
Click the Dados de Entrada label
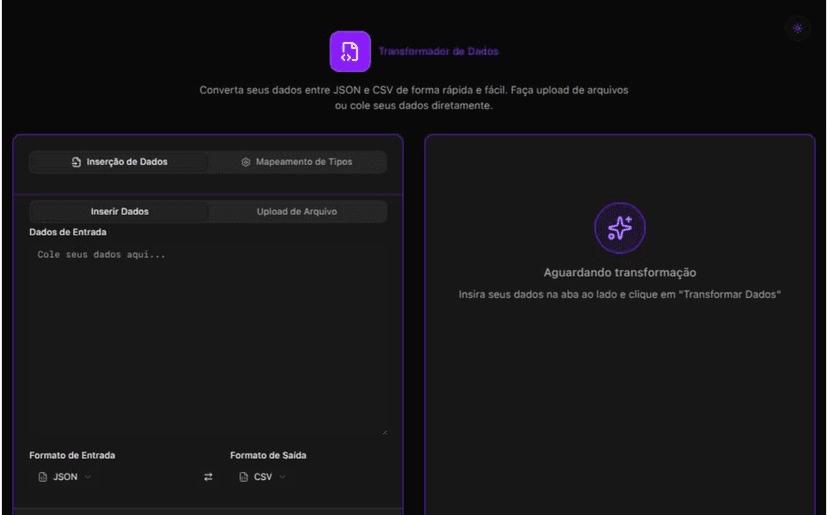(68, 232)
